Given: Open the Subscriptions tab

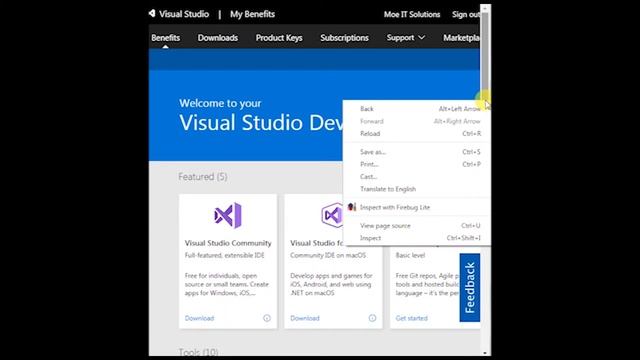Looking at the screenshot, I should click(344, 38).
